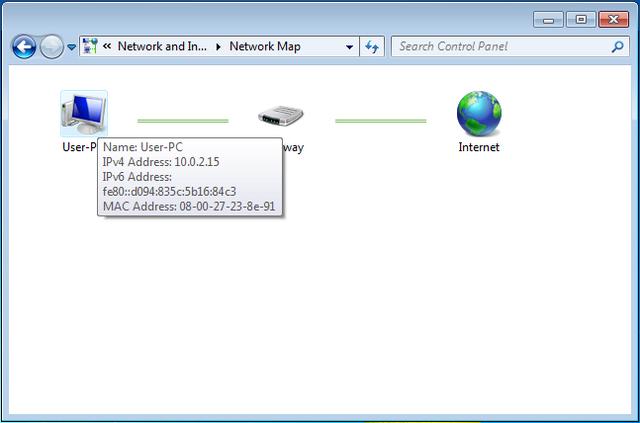Select the Network Map breadcrumb item
Image resolution: width=640 pixels, height=423 pixels.
click(x=265, y=46)
